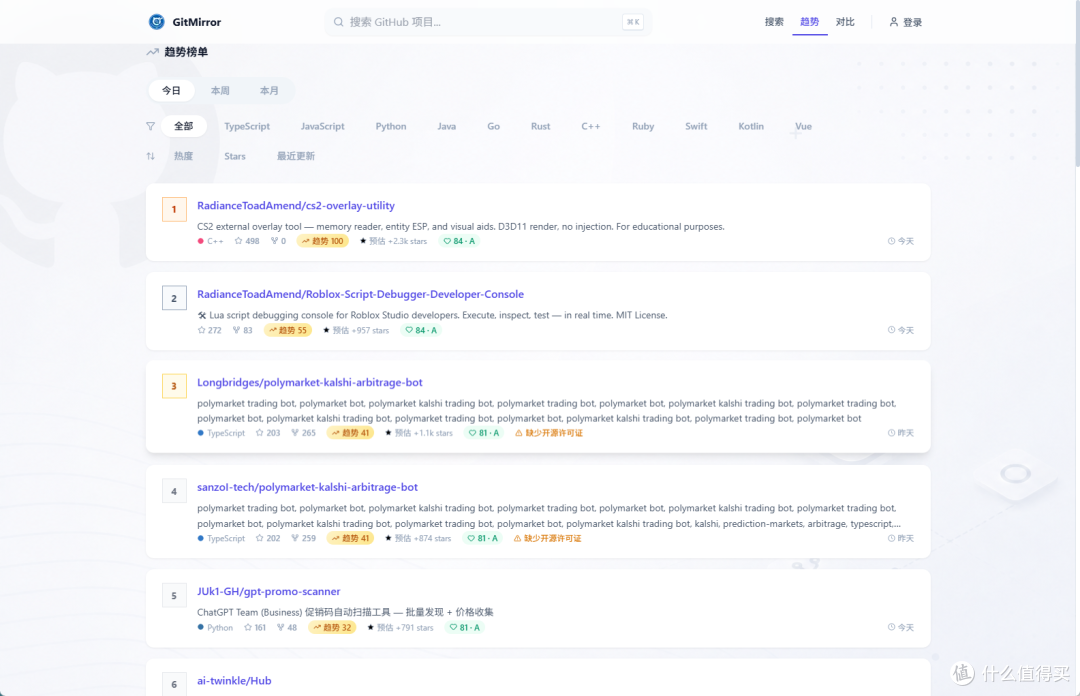Click the license warning icon for Longbridges repo

click(519, 433)
